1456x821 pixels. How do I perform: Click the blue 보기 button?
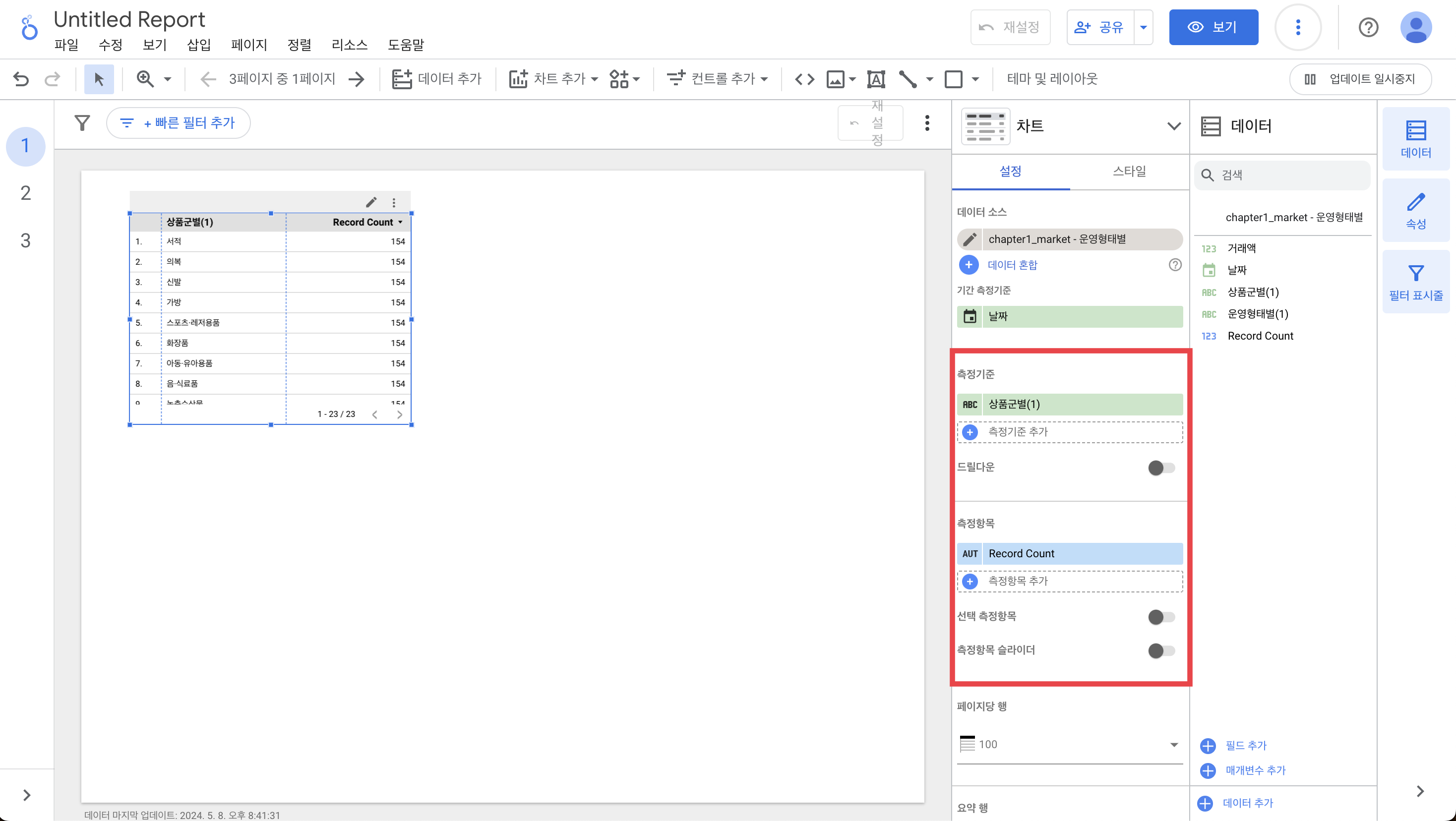click(1213, 27)
